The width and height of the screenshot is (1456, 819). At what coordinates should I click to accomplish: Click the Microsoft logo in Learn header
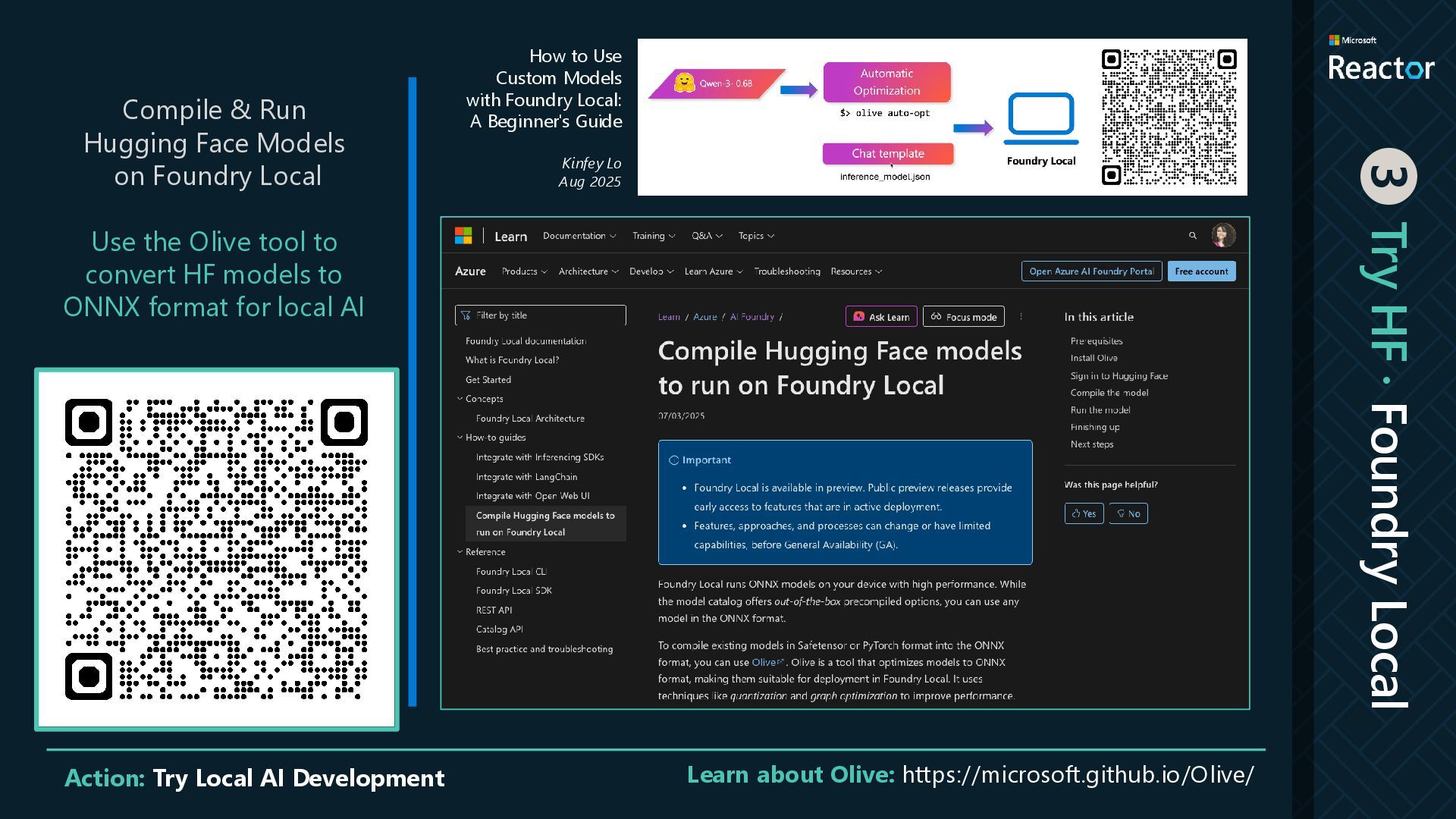point(463,236)
